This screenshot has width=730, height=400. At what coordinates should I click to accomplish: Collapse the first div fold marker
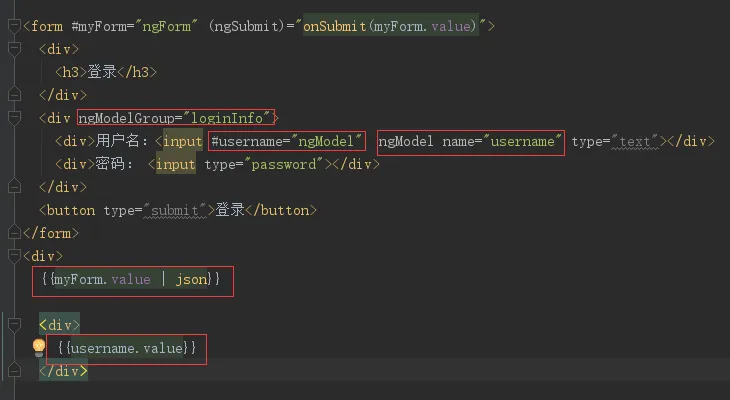click(x=14, y=48)
